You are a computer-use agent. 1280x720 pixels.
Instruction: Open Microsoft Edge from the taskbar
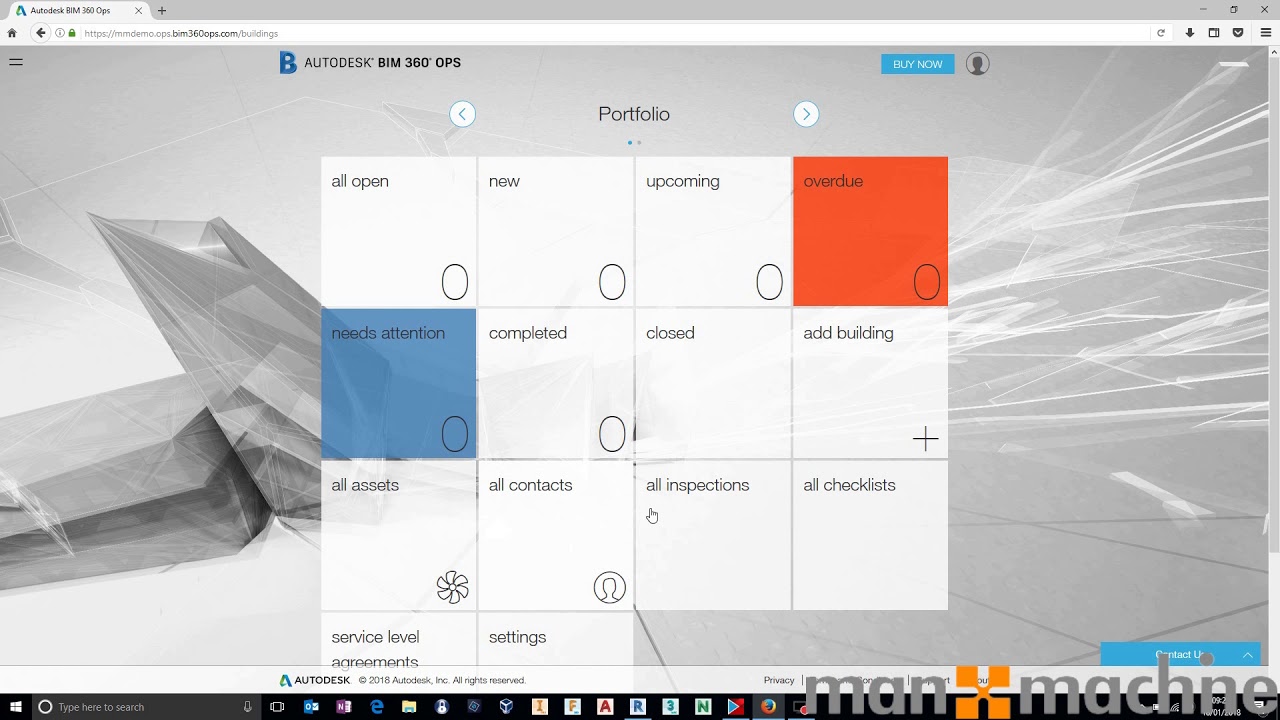click(x=377, y=707)
